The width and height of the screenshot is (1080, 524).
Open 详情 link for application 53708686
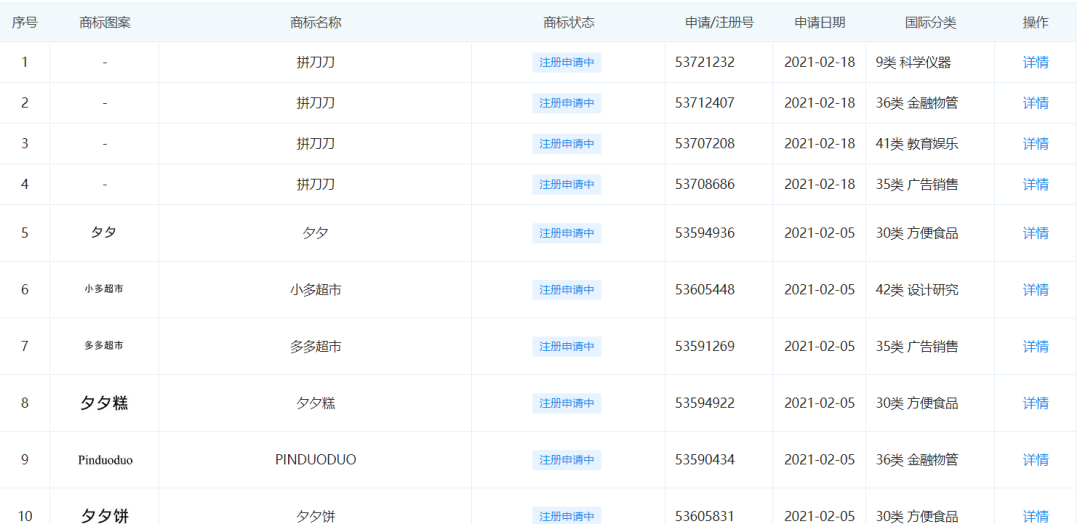(1035, 185)
